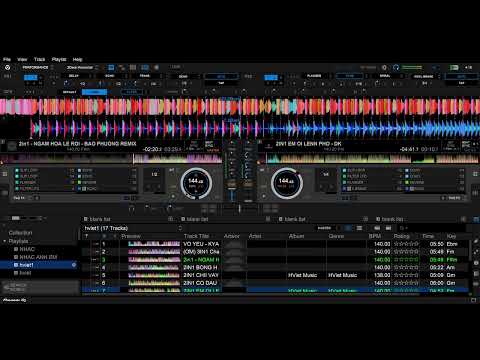Click the rekordbox settings gear icon at top left
The image size is (480, 360).
click(7, 67)
